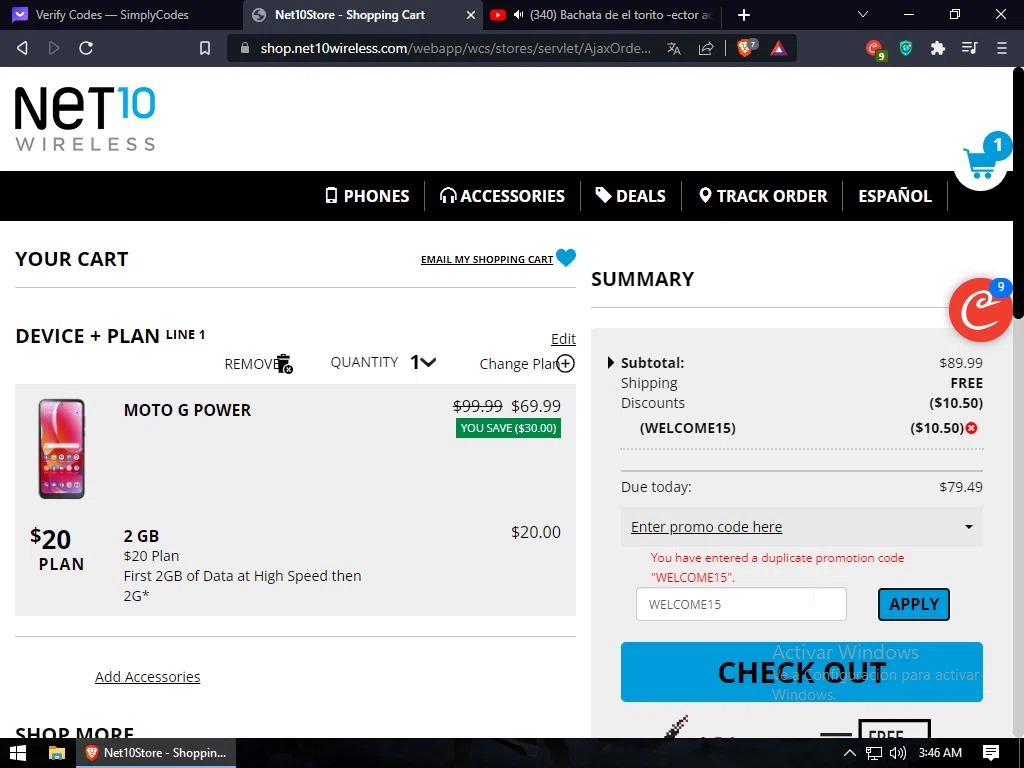Switch site to ESPAÑOL
This screenshot has width=1024, height=768.
[895, 196]
